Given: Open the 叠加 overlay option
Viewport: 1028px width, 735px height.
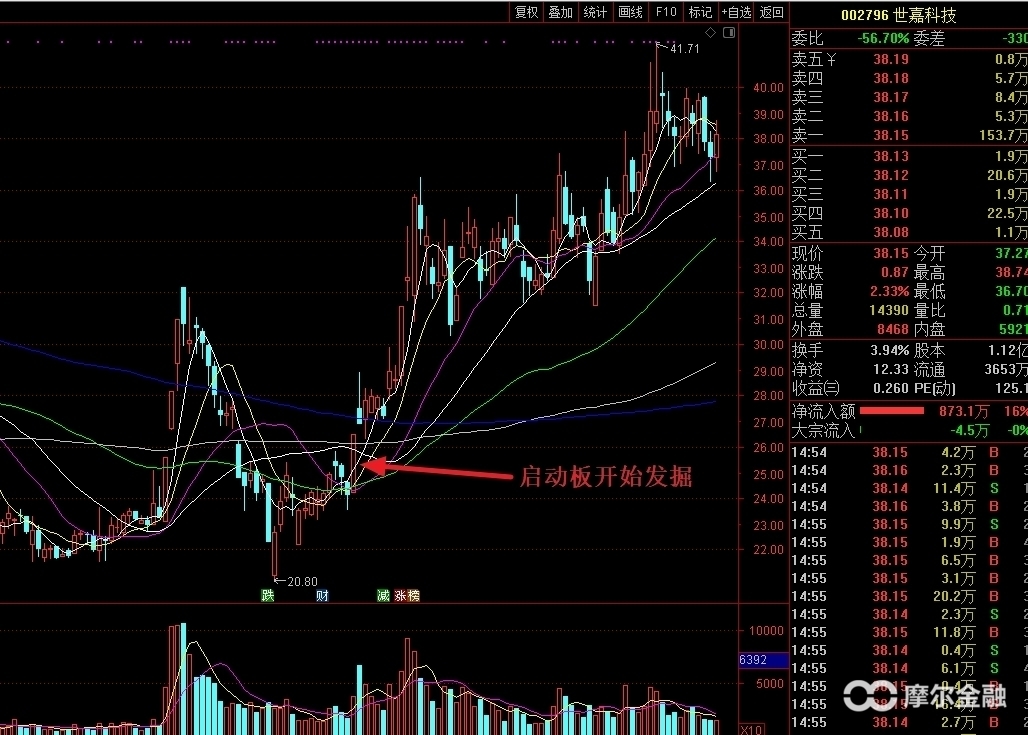Looking at the screenshot, I should (x=560, y=12).
